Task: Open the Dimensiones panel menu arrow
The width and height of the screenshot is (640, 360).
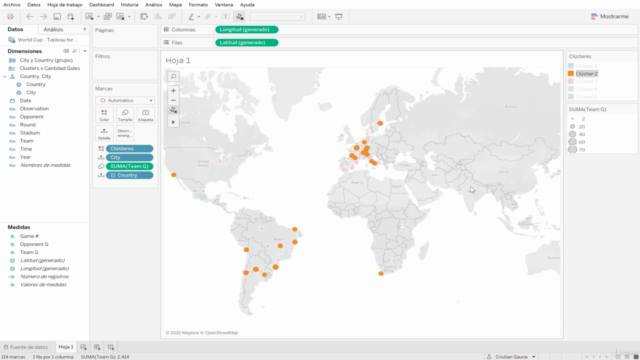Action: (x=85, y=51)
